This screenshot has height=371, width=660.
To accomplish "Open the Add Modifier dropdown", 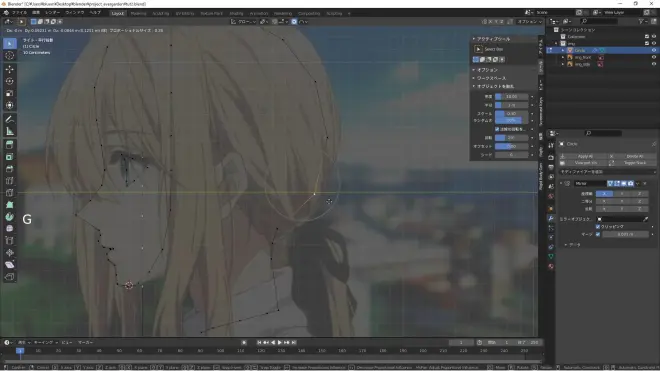I will pos(607,172).
